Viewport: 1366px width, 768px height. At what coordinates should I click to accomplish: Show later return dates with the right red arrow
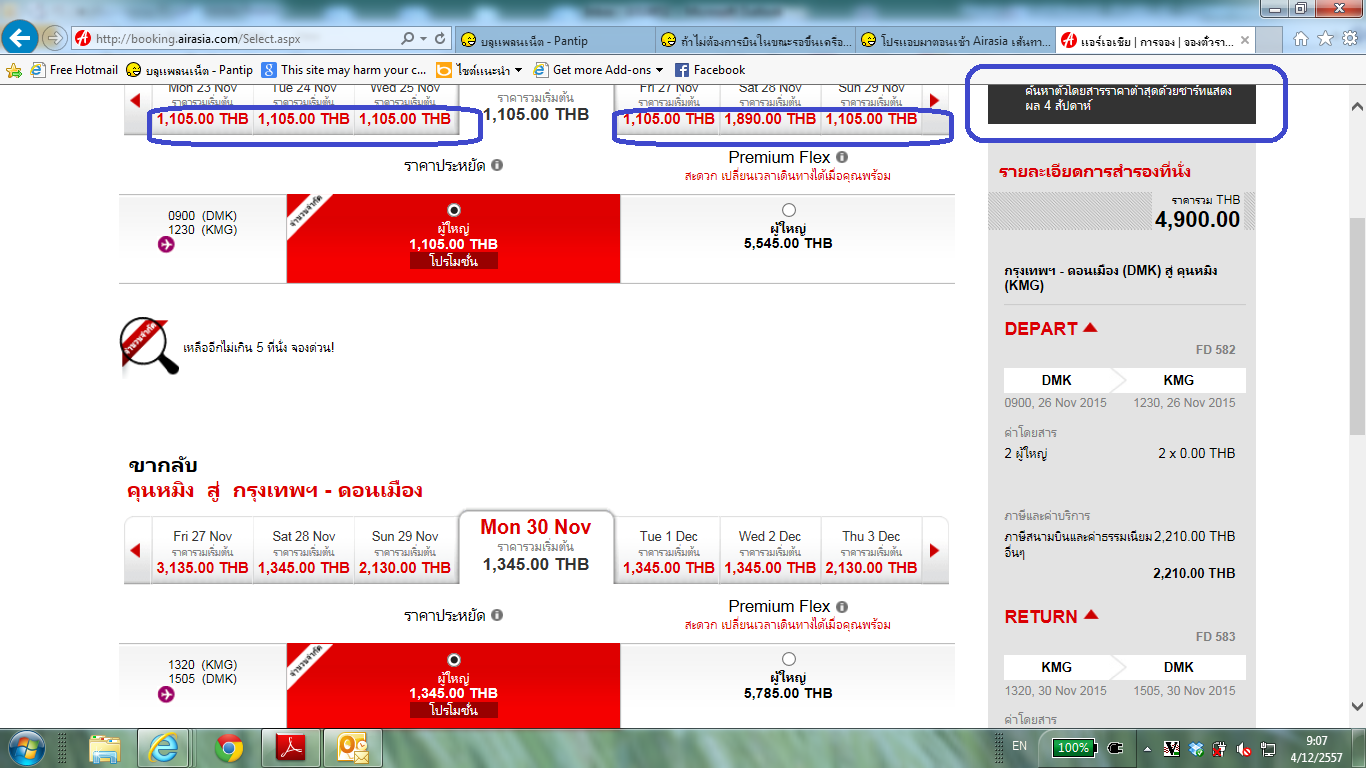tap(935, 550)
